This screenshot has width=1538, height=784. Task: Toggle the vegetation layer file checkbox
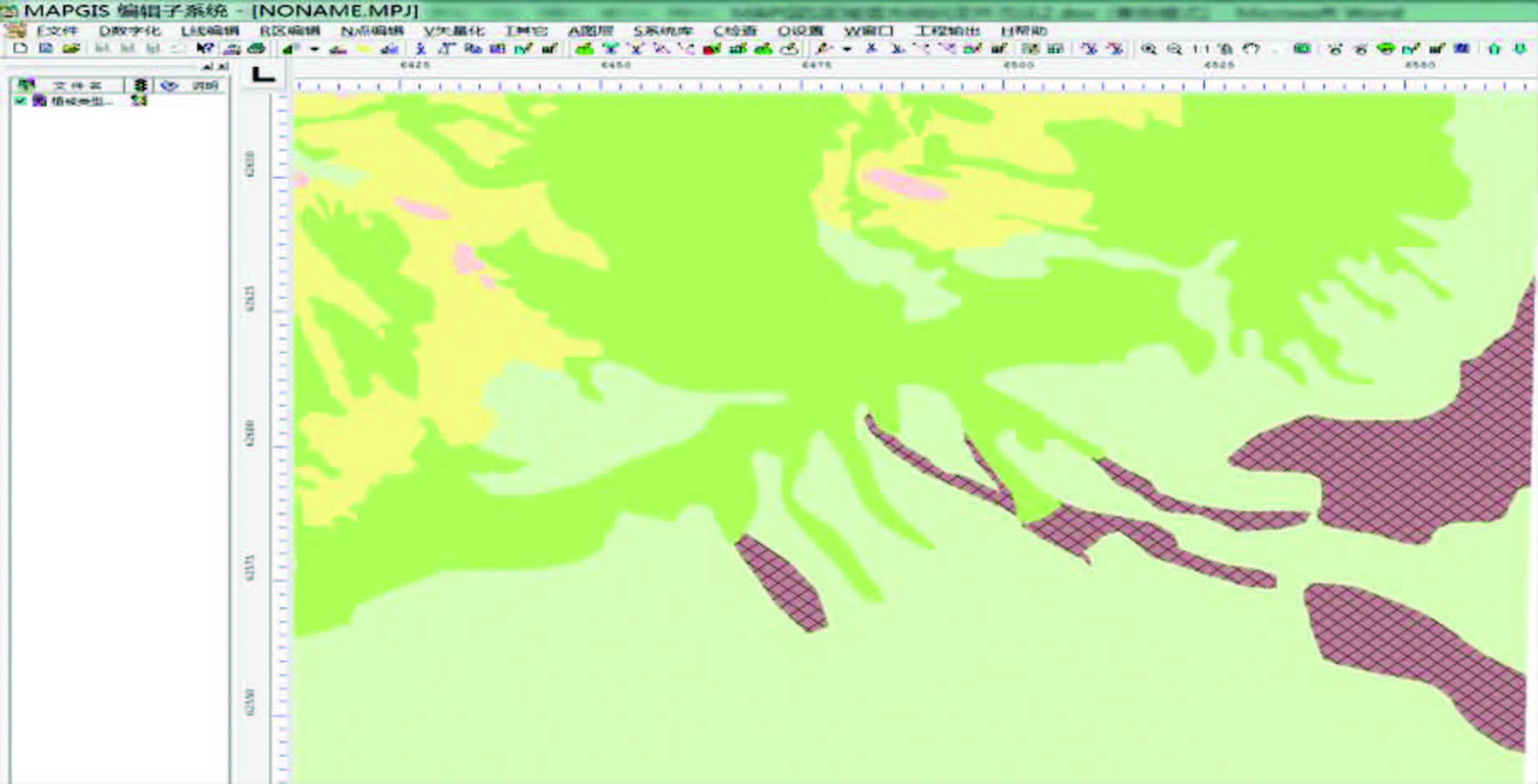click(x=20, y=101)
